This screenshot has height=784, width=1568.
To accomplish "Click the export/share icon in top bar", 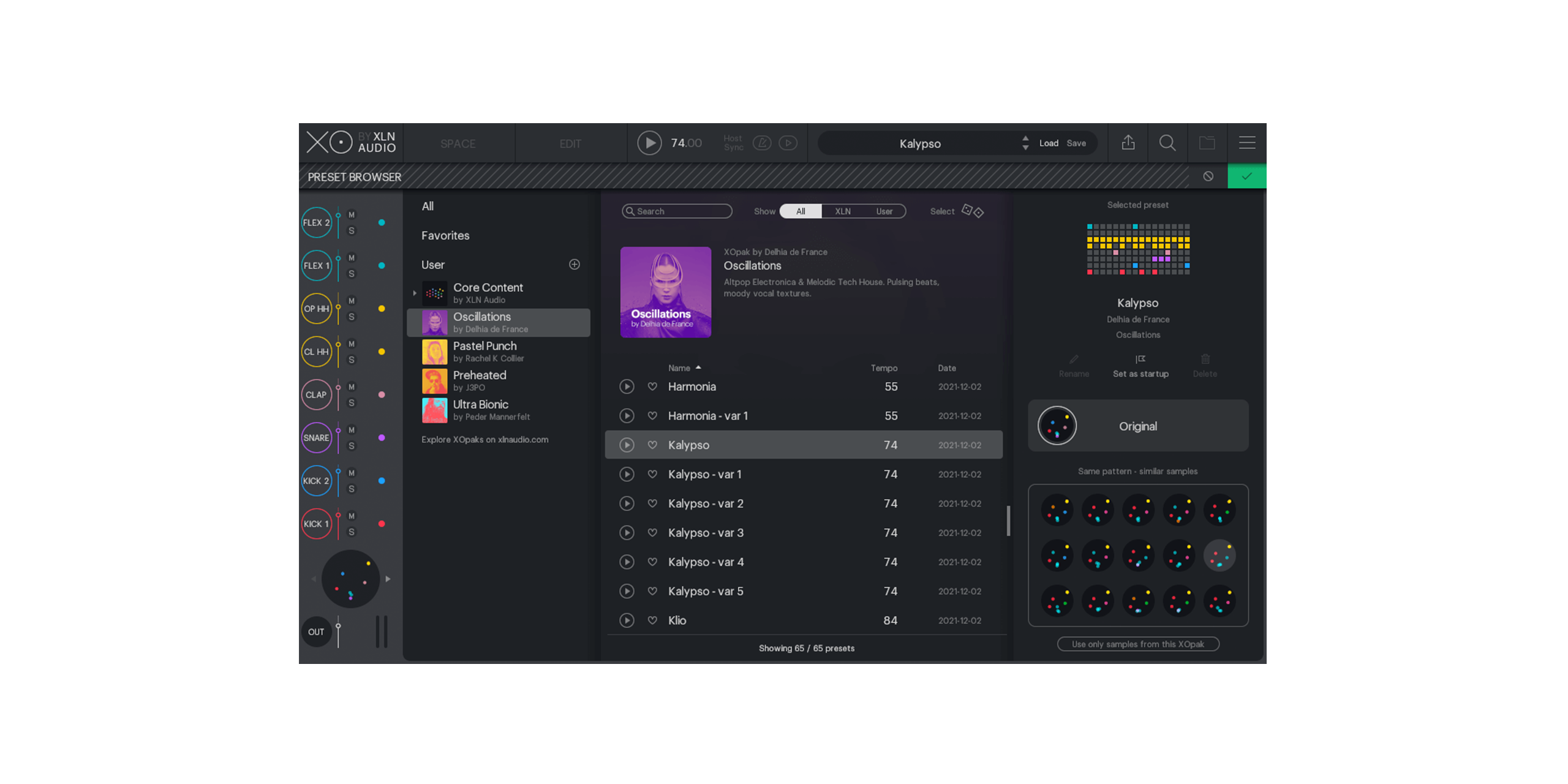I will coord(1128,143).
